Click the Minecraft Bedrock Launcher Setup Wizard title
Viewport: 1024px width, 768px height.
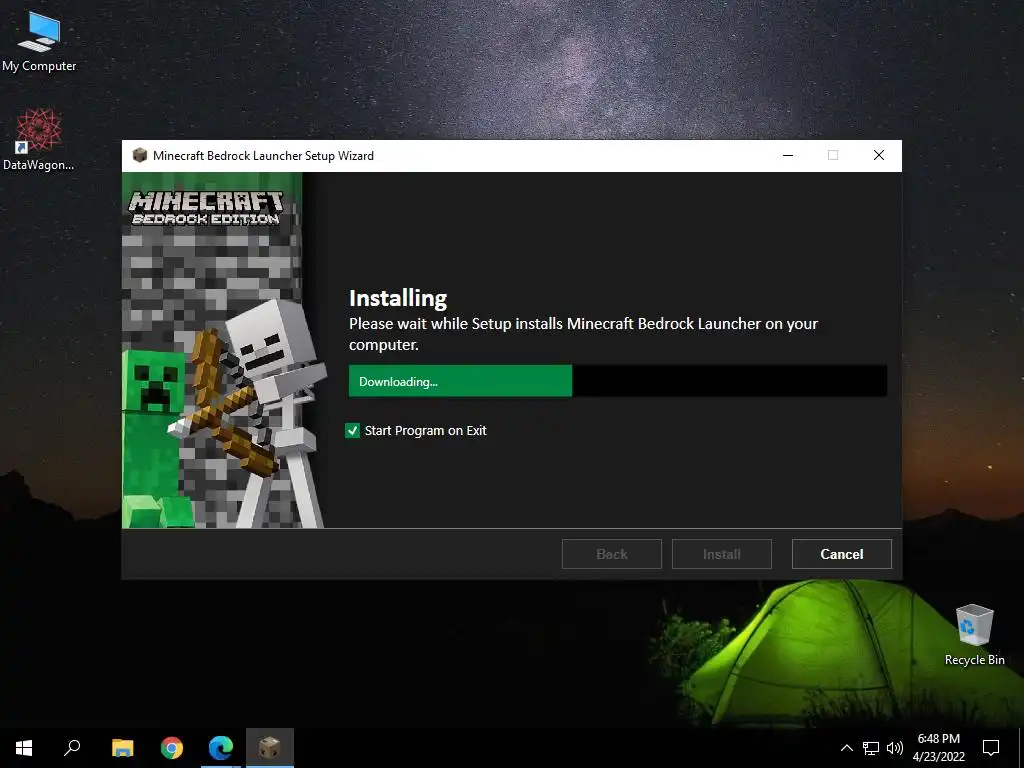(263, 155)
